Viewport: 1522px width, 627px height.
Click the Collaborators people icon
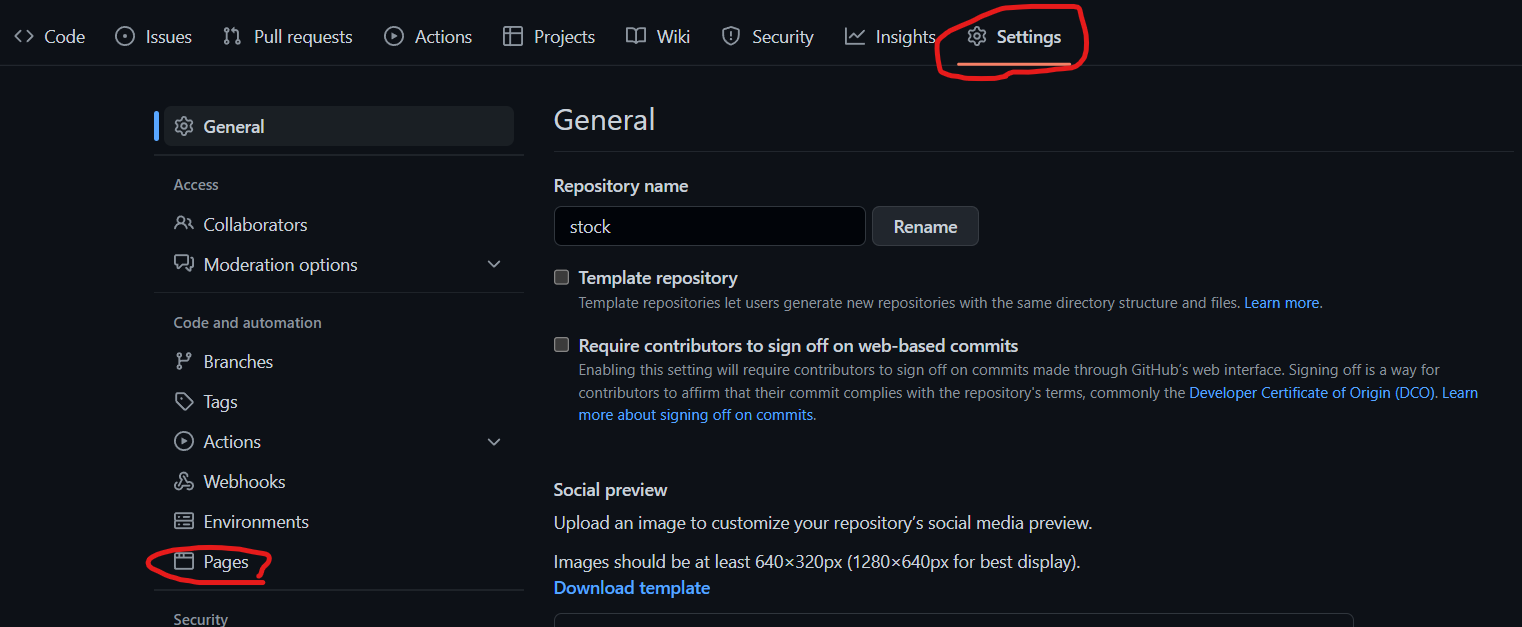[x=184, y=224]
